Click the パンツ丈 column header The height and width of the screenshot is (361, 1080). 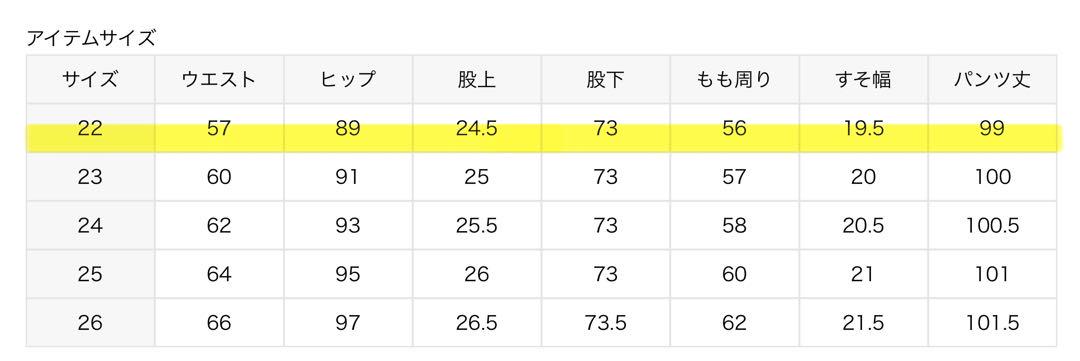992,79
